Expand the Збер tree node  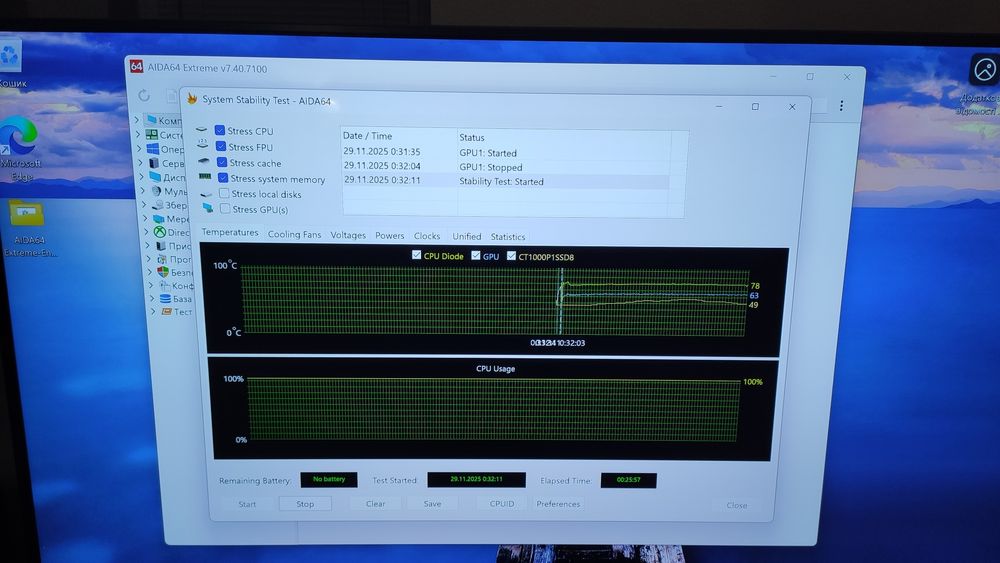tap(144, 205)
